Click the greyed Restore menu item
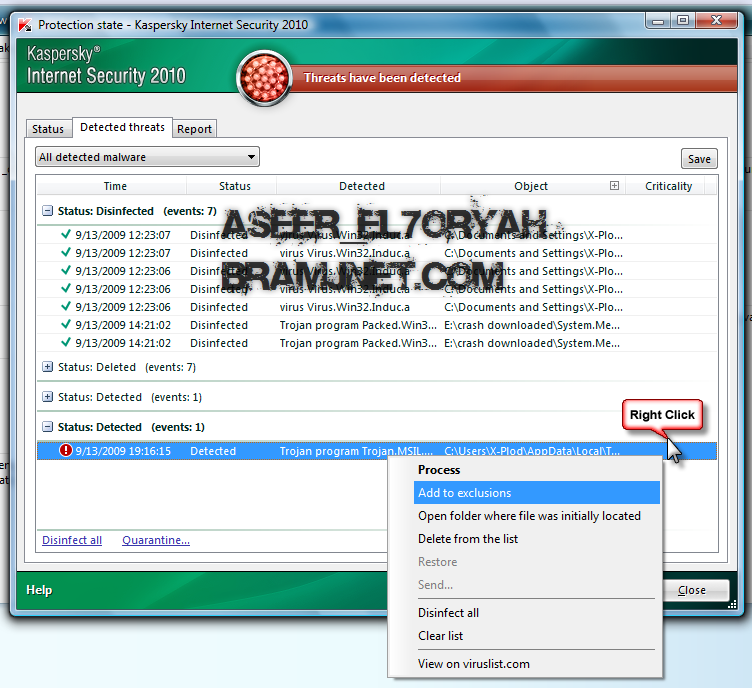The height and width of the screenshot is (688, 752). pyautogui.click(x=437, y=562)
